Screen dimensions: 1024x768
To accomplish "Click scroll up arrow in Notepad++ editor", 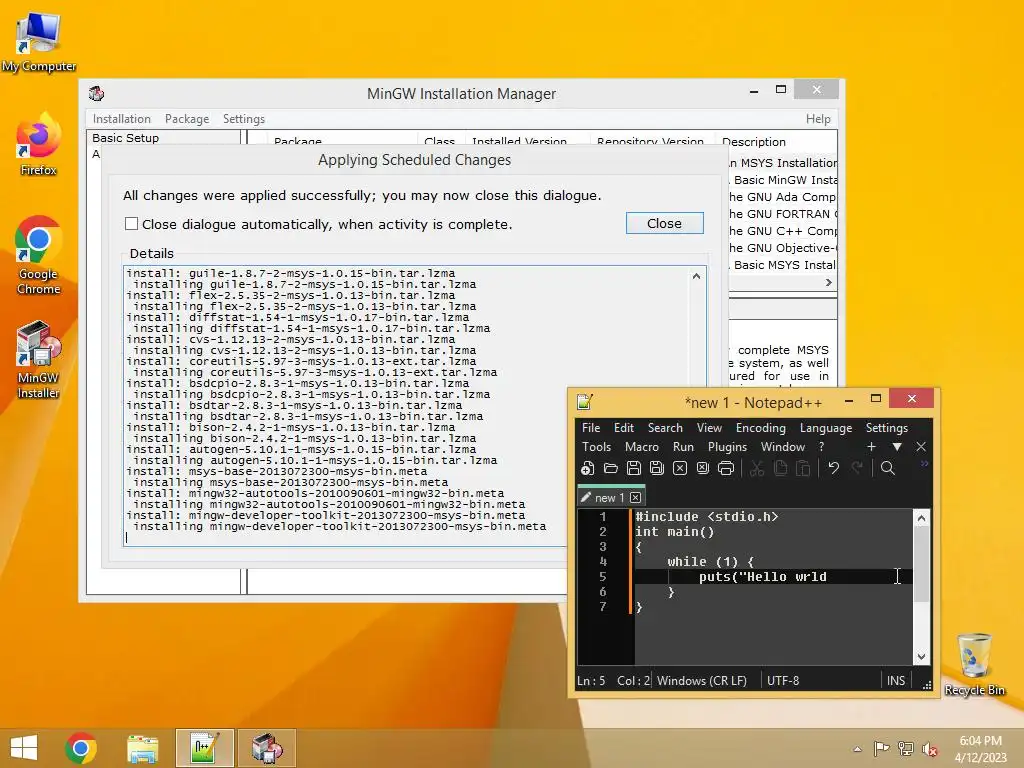I will 921,519.
